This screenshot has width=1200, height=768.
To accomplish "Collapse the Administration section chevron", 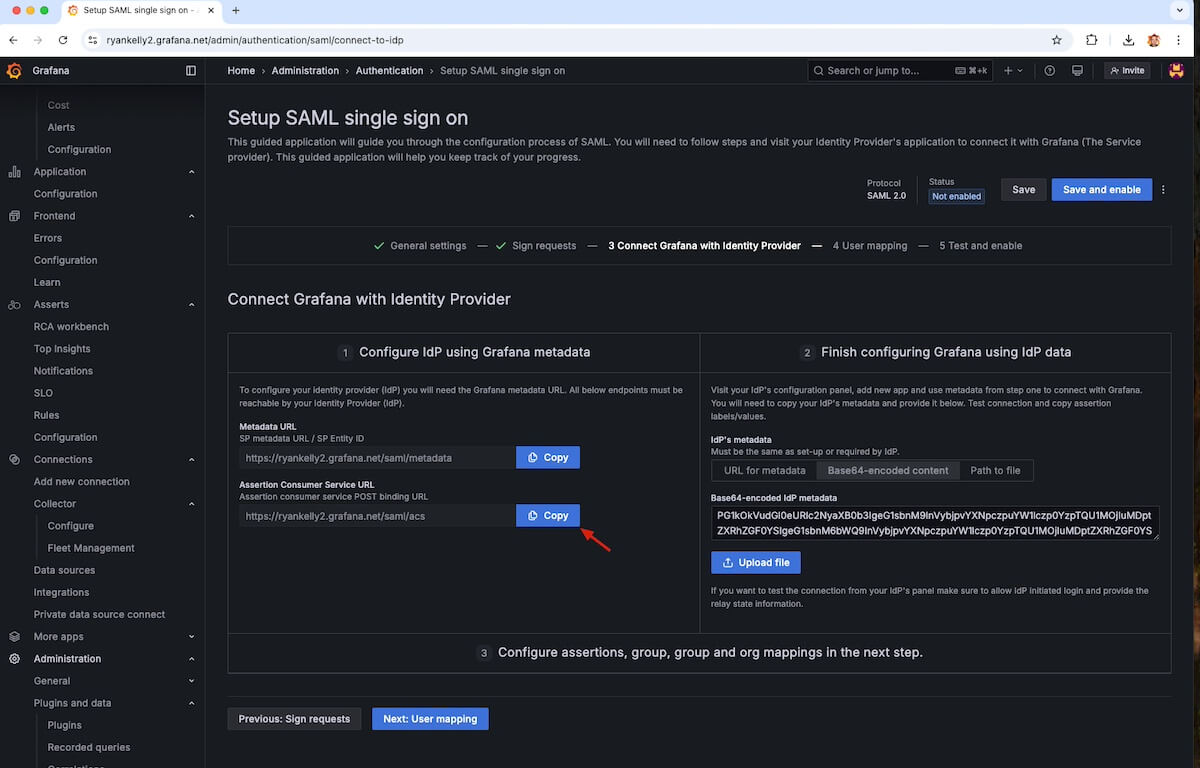I will coord(191,658).
